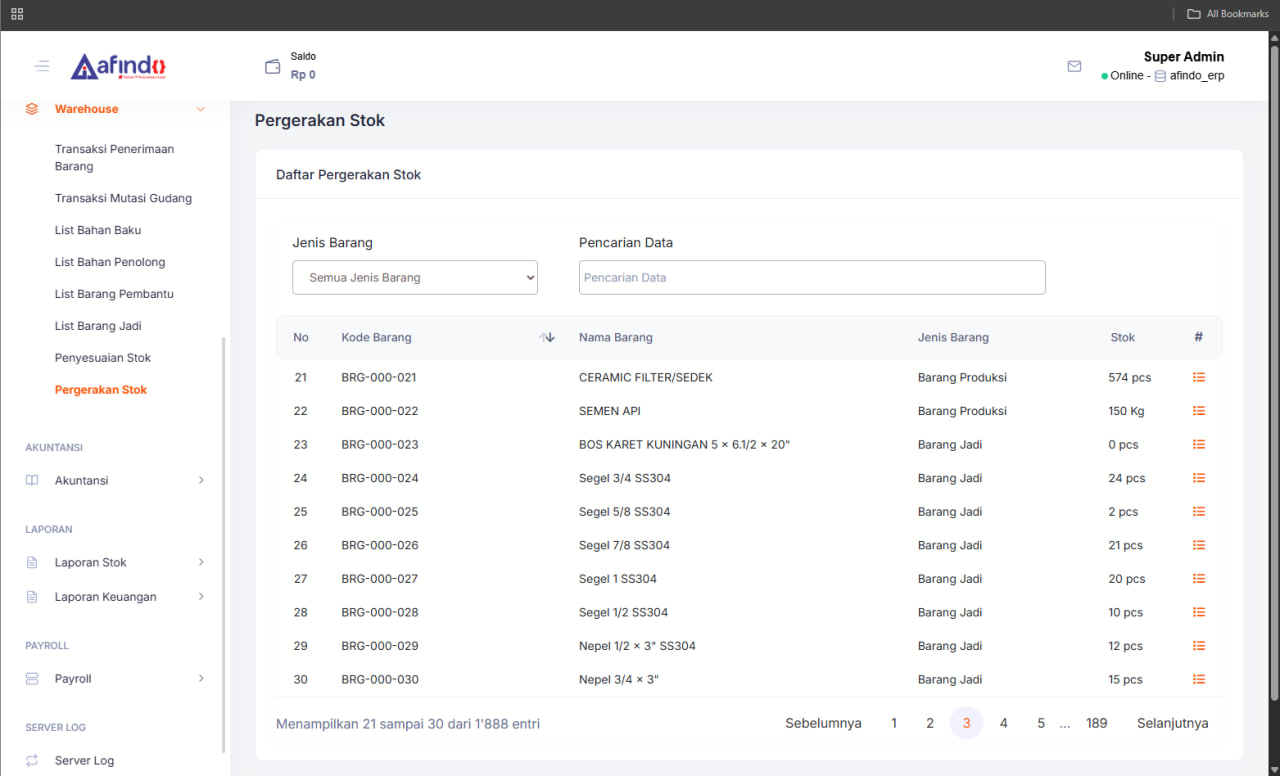
Task: Open details icon for CERAMIC FILTER/SEDEK row
Action: [x=1199, y=377]
